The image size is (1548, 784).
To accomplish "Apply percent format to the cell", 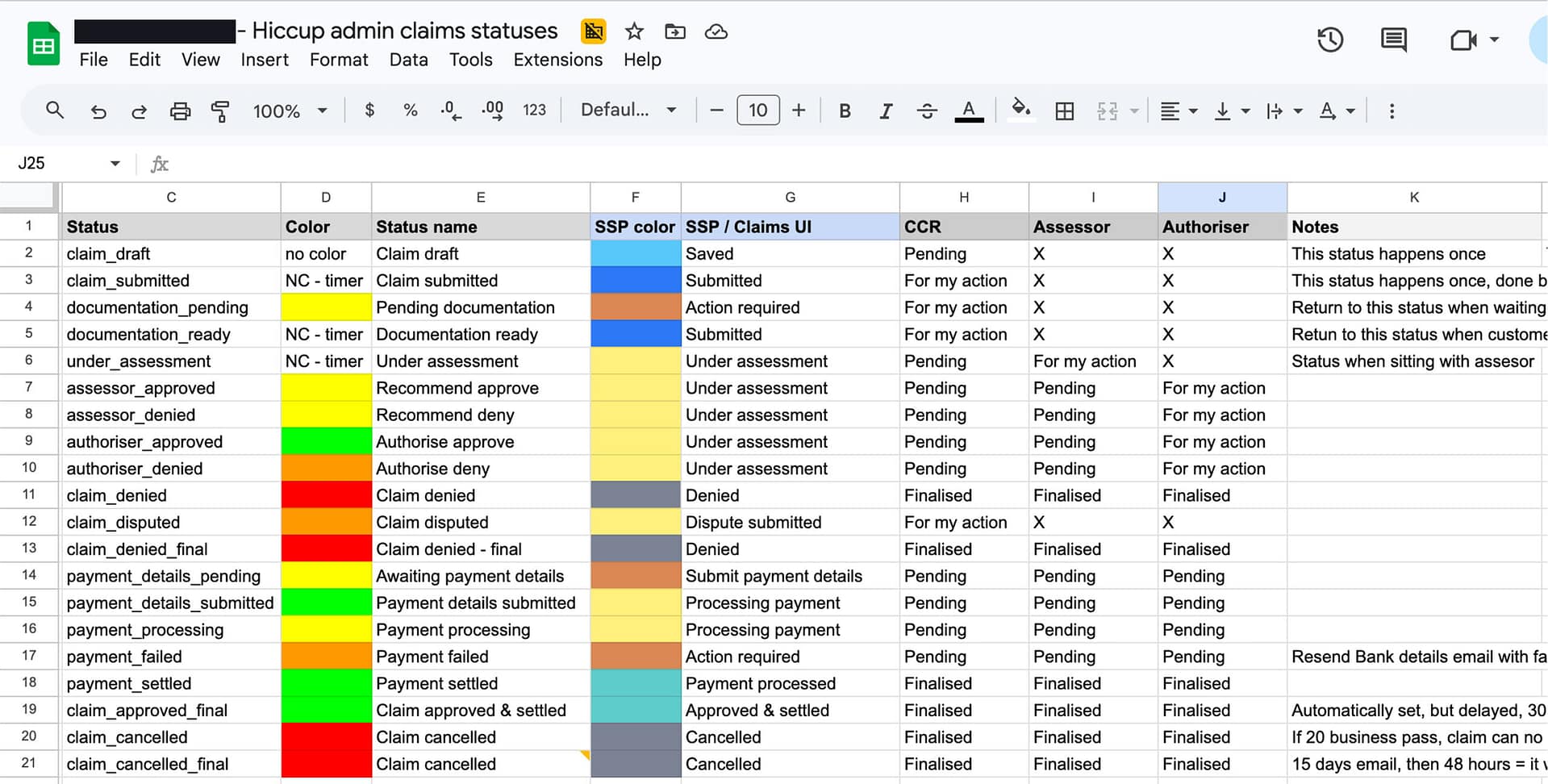I will [x=410, y=111].
